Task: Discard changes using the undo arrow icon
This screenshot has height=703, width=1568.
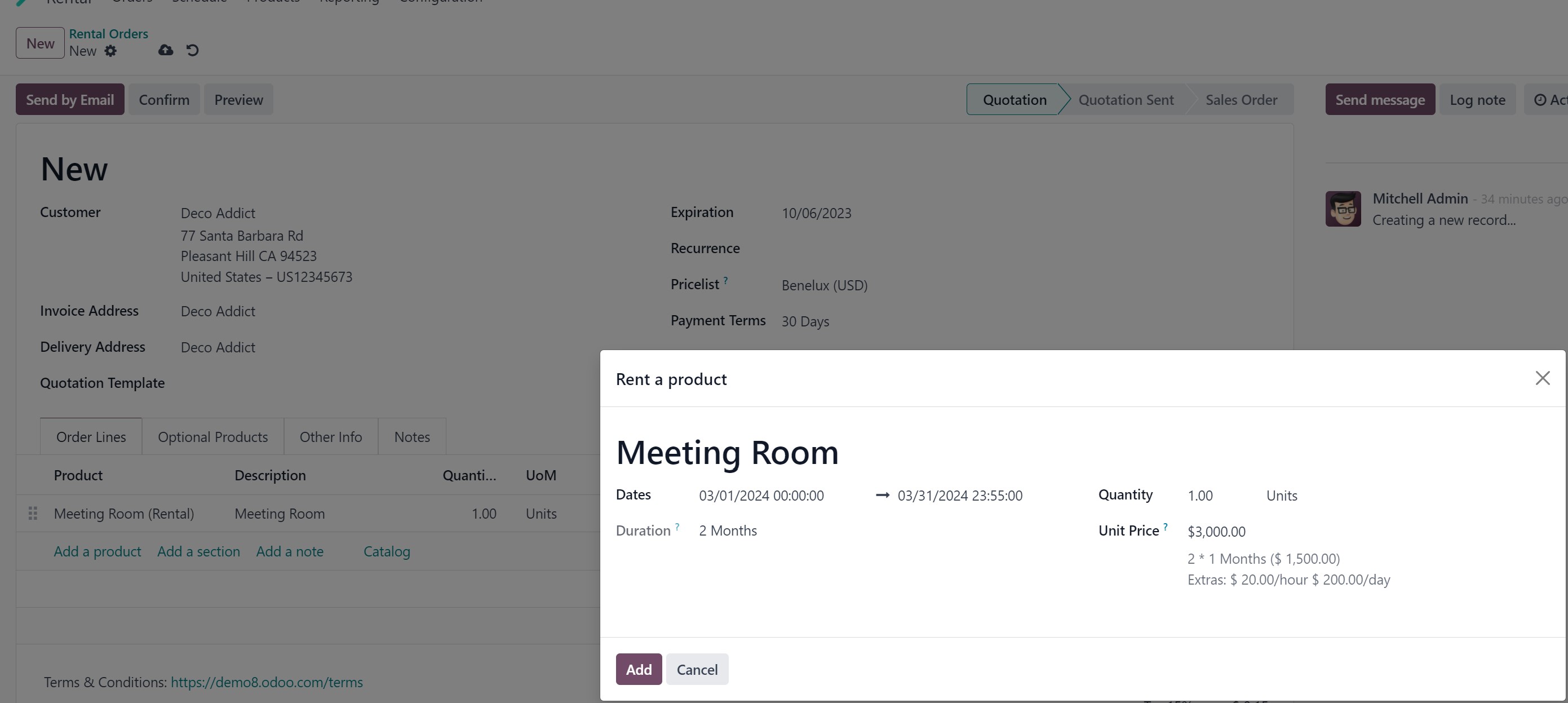Action: (193, 51)
